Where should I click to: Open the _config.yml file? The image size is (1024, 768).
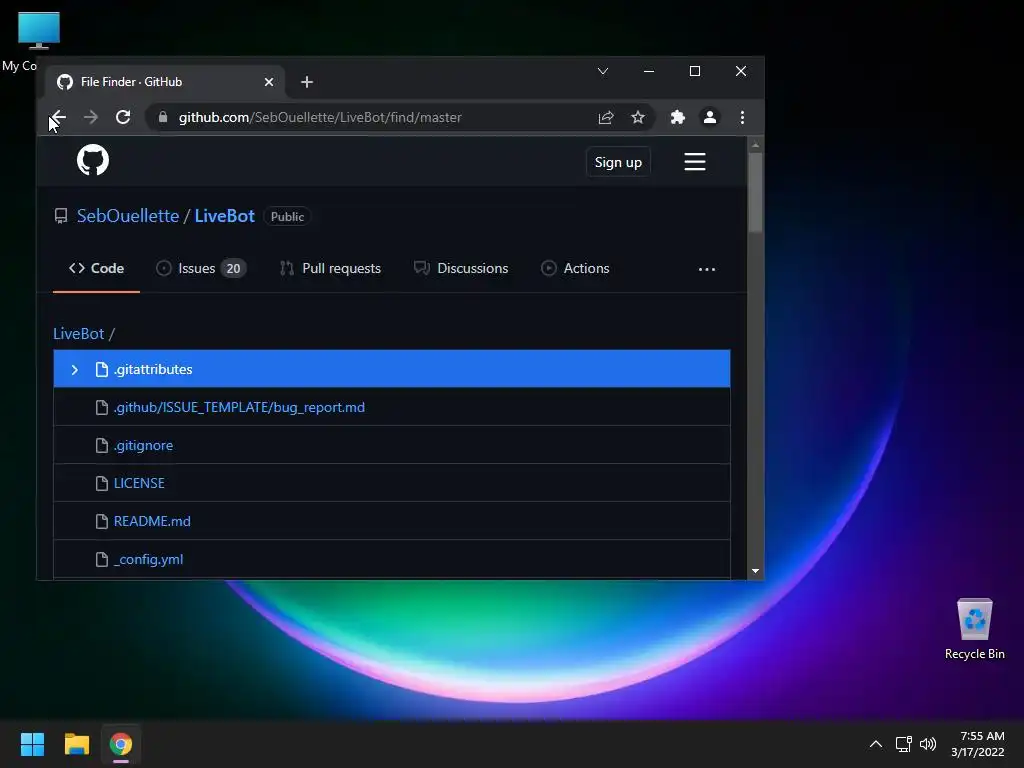pyautogui.click(x=148, y=559)
